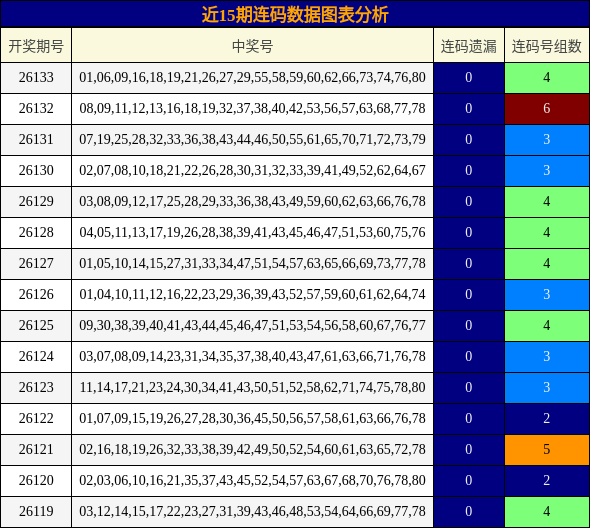Click issue number 26121
The width and height of the screenshot is (590, 528).
pyautogui.click(x=36, y=449)
